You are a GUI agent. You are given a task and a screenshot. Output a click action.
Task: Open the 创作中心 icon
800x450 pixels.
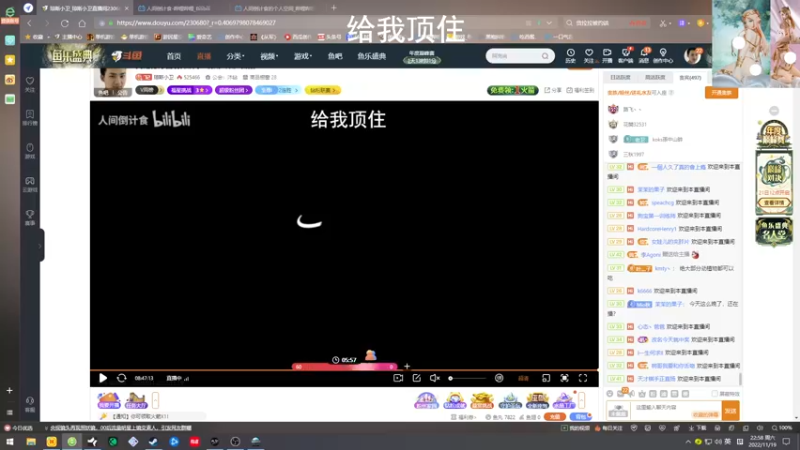click(663, 56)
